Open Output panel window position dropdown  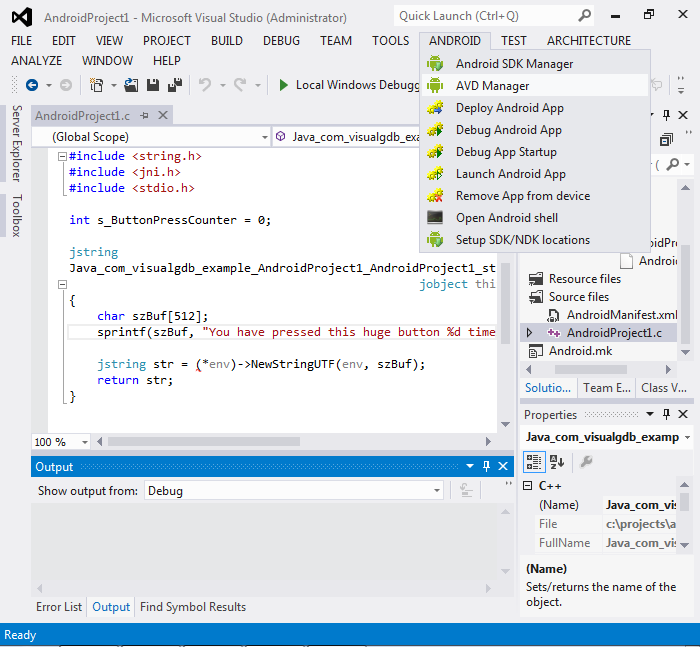[x=470, y=466]
